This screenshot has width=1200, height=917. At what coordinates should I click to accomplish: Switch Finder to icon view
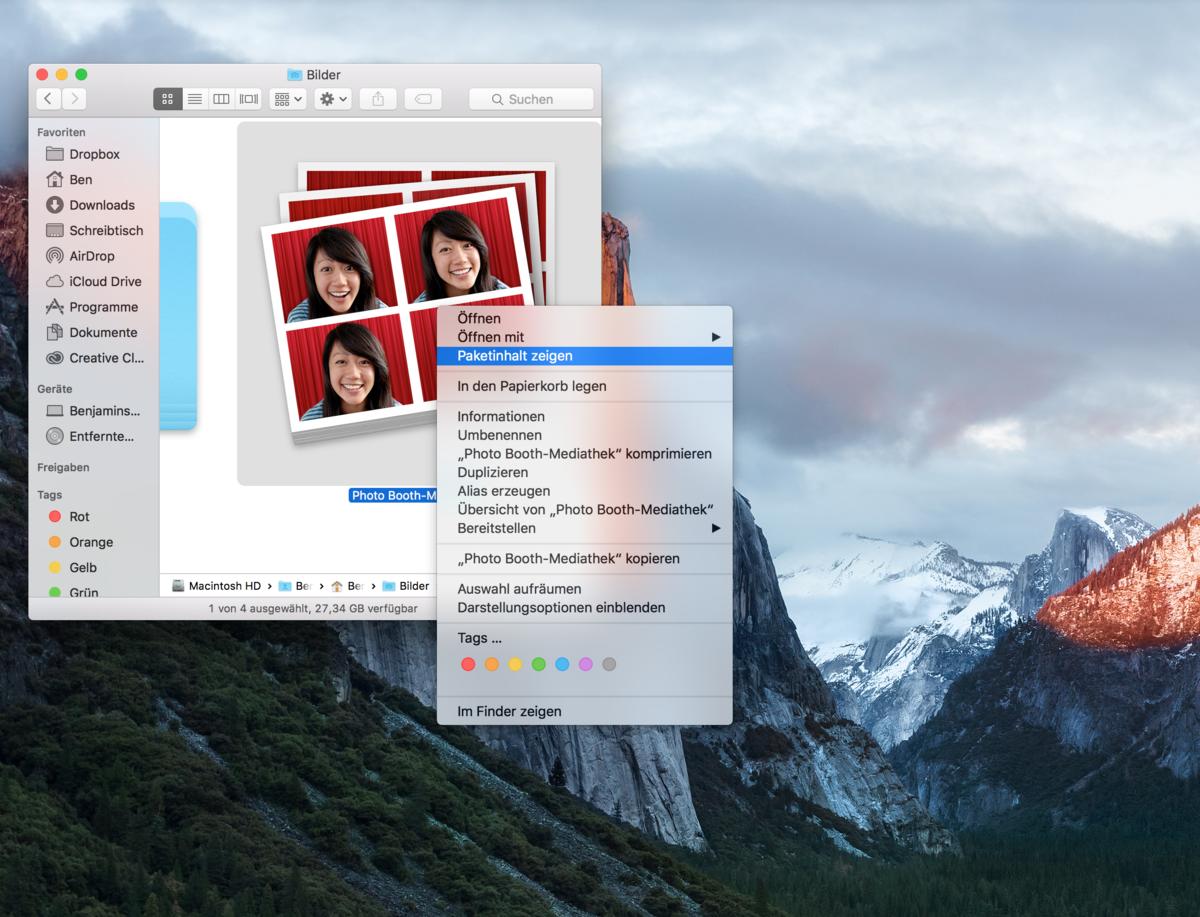167,99
